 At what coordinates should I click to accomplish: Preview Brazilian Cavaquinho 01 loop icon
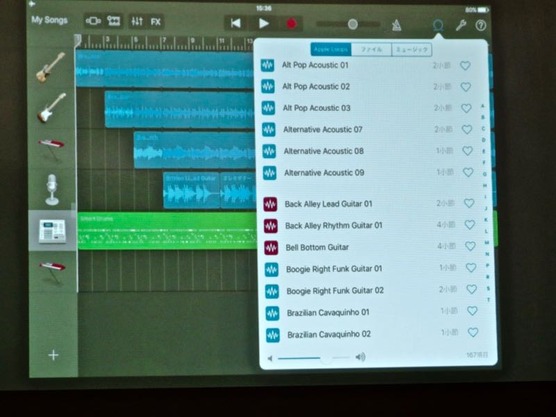[272, 313]
